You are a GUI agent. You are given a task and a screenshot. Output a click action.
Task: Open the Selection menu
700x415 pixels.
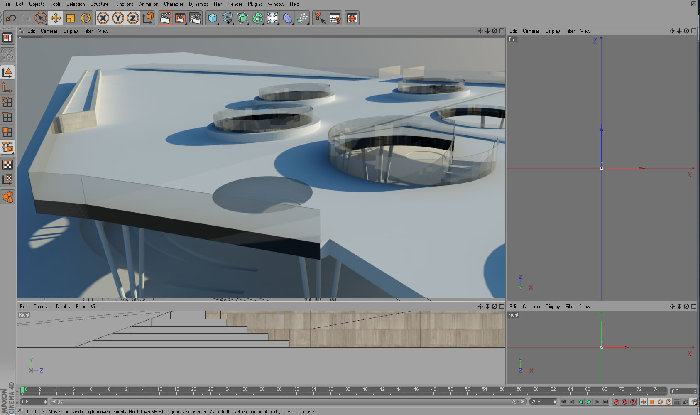75,4
